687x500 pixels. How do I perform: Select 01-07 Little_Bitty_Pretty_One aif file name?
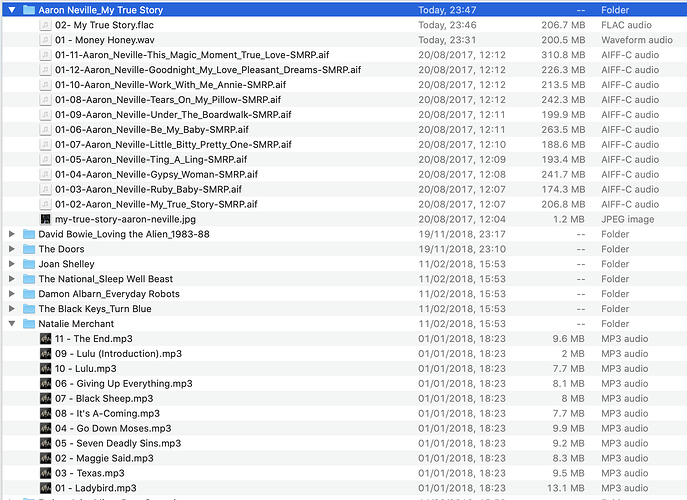[x=173, y=144]
